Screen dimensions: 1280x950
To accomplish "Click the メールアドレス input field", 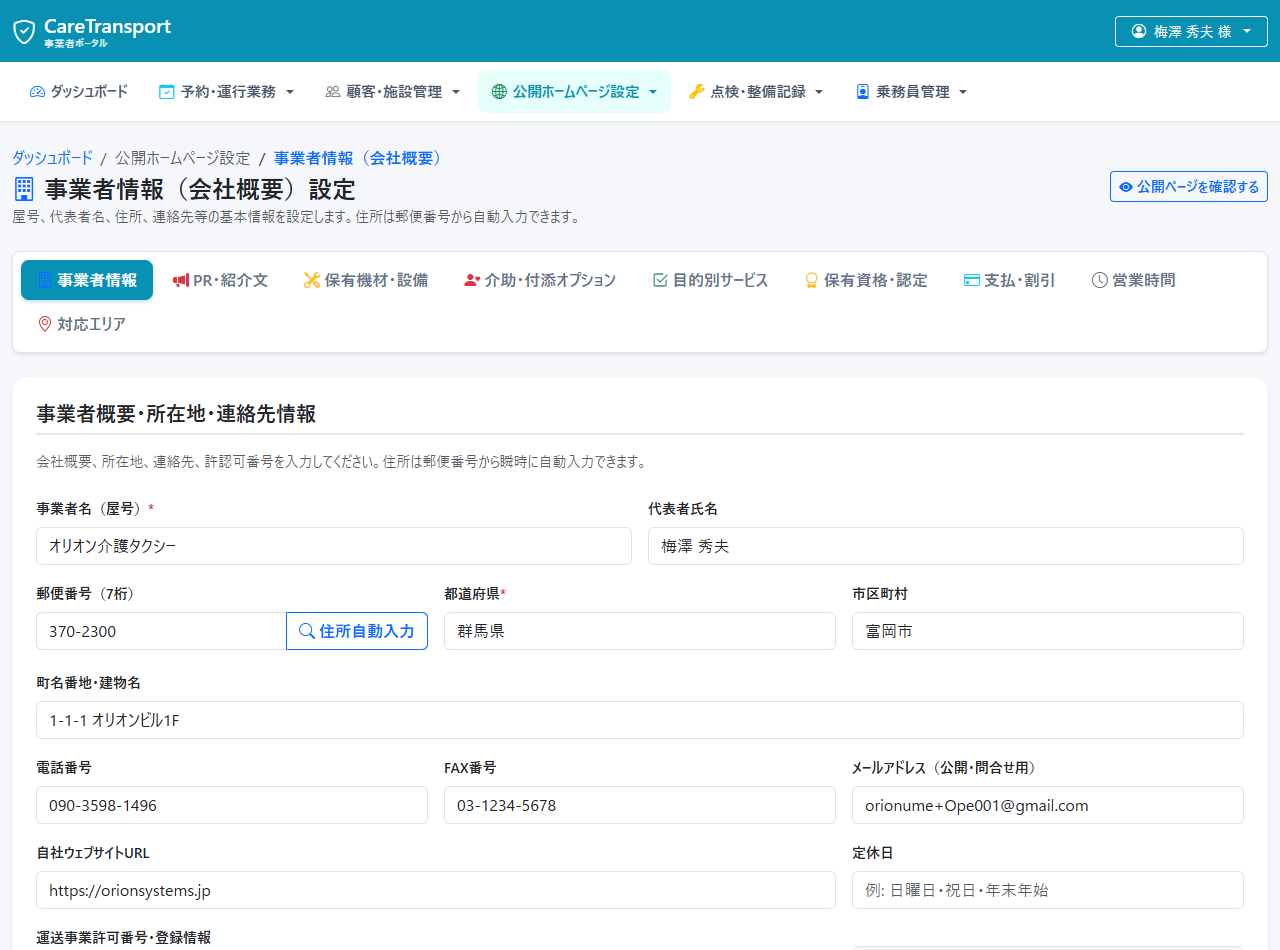I will [1048, 805].
